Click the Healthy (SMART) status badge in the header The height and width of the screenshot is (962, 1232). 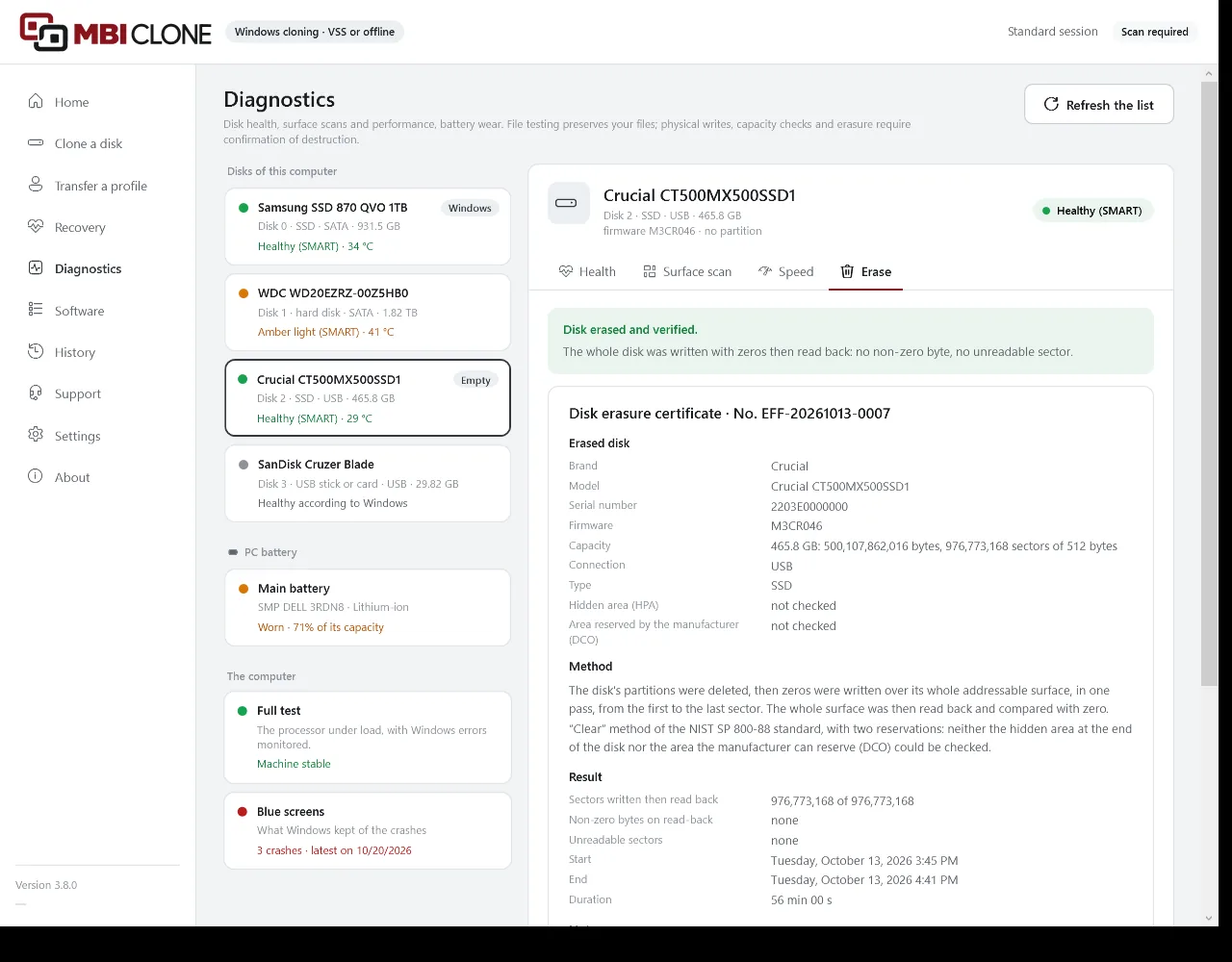[1092, 211]
